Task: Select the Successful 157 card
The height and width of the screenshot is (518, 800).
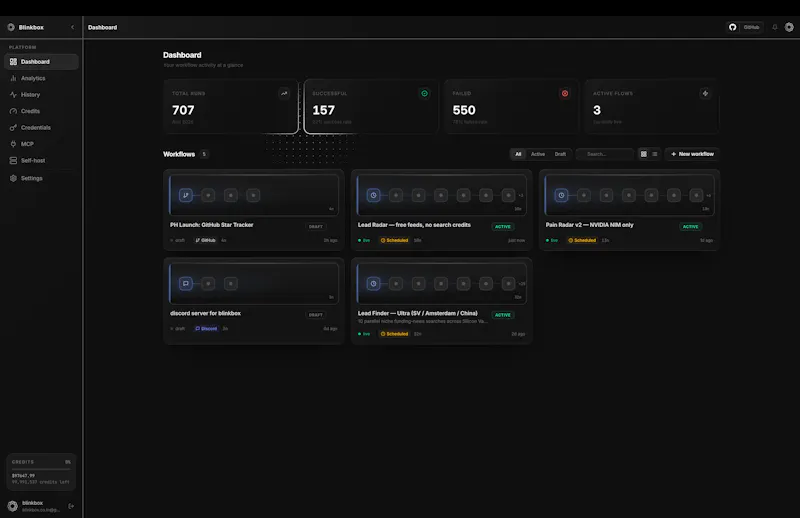Action: (371, 107)
